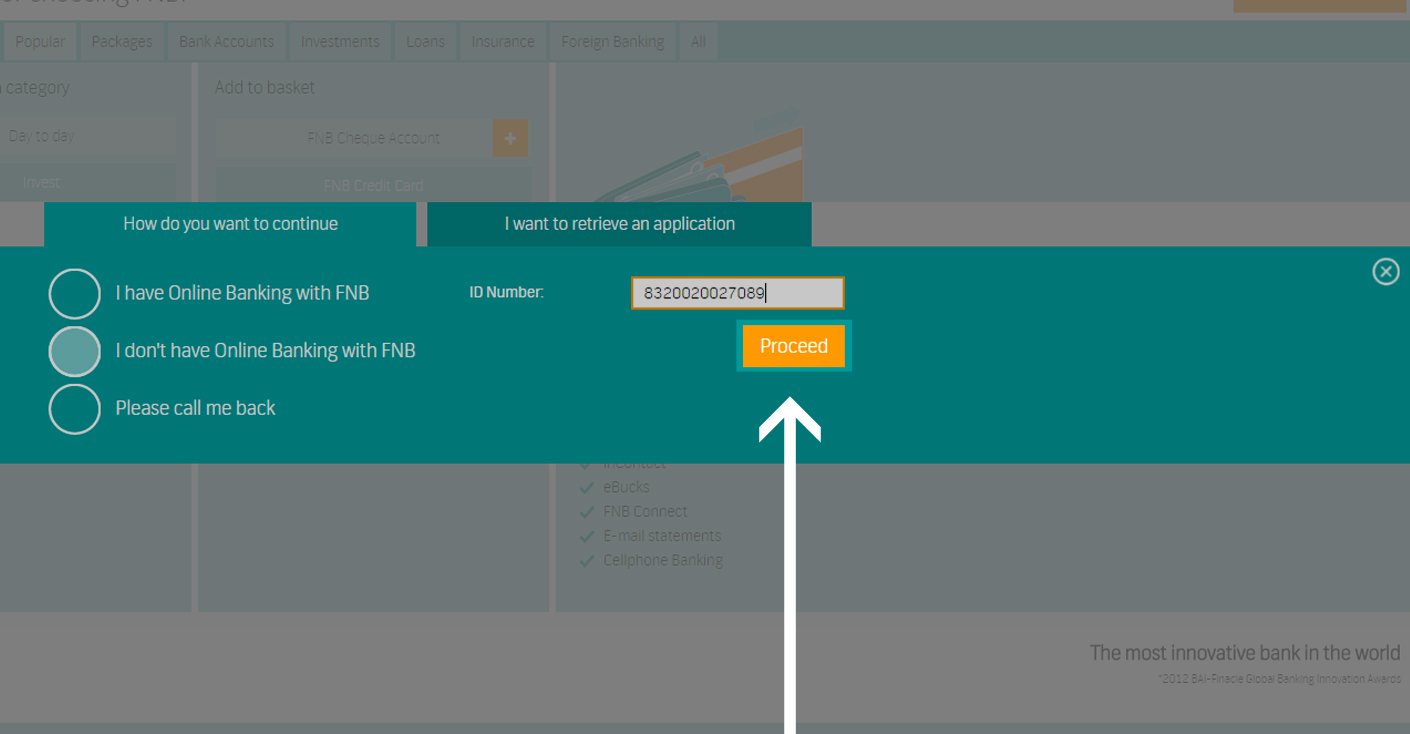Screen dimensions: 1410x734
Task: Open How do you want to continue tab
Action: click(230, 224)
